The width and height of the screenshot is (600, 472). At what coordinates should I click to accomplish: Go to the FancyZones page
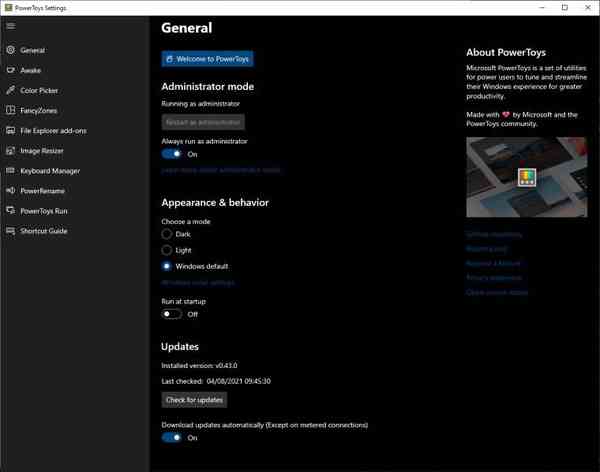pos(40,110)
